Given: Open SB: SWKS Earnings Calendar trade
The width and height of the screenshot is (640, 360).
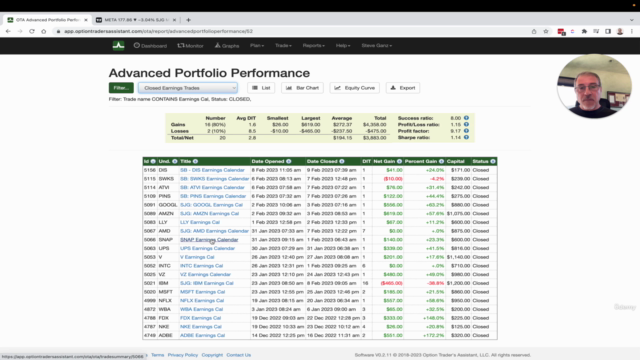Looking at the screenshot, I should [215, 179].
